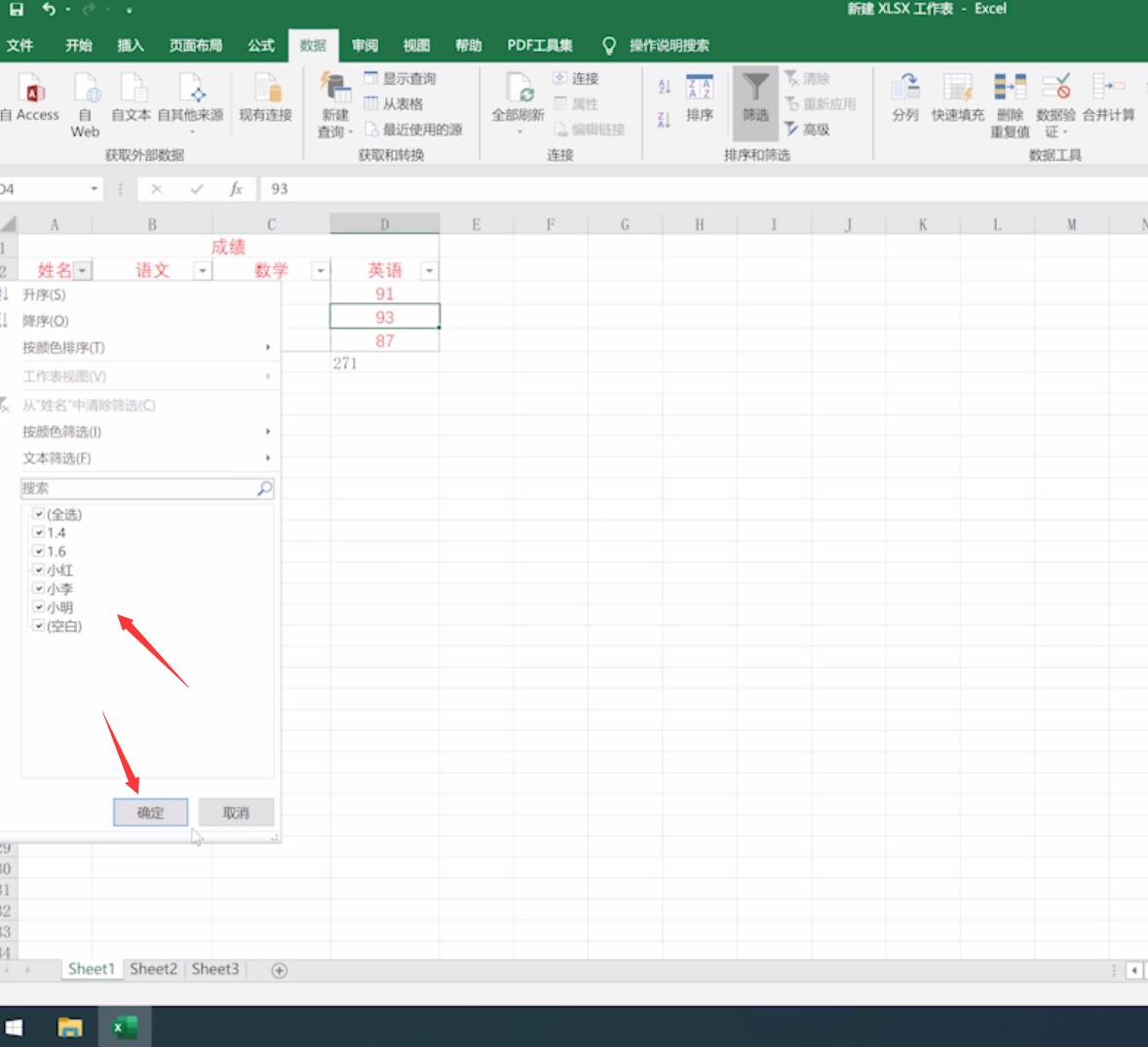Screen dimensions: 1148x1047
Task: Expand the Name Box dropdown arrow
Action: [x=94, y=189]
